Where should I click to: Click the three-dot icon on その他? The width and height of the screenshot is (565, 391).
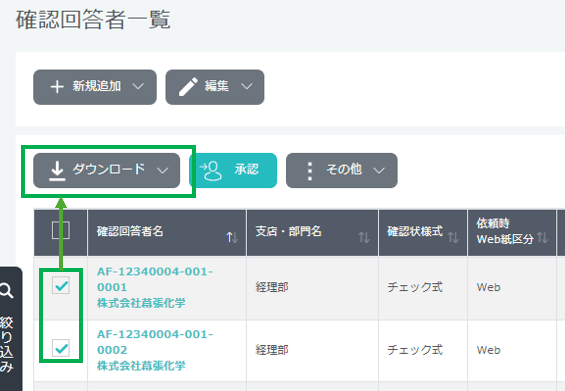tap(310, 171)
